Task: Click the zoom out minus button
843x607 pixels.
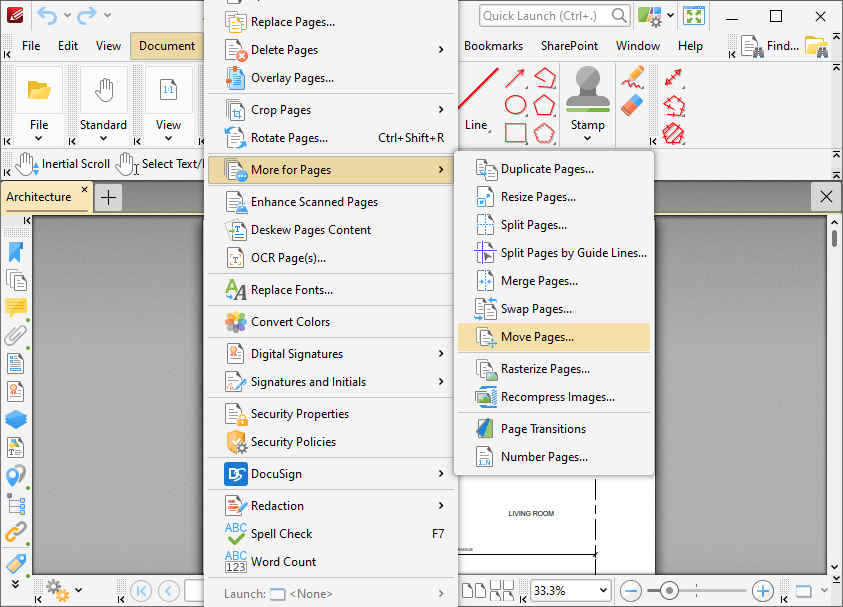Action: pos(630,591)
